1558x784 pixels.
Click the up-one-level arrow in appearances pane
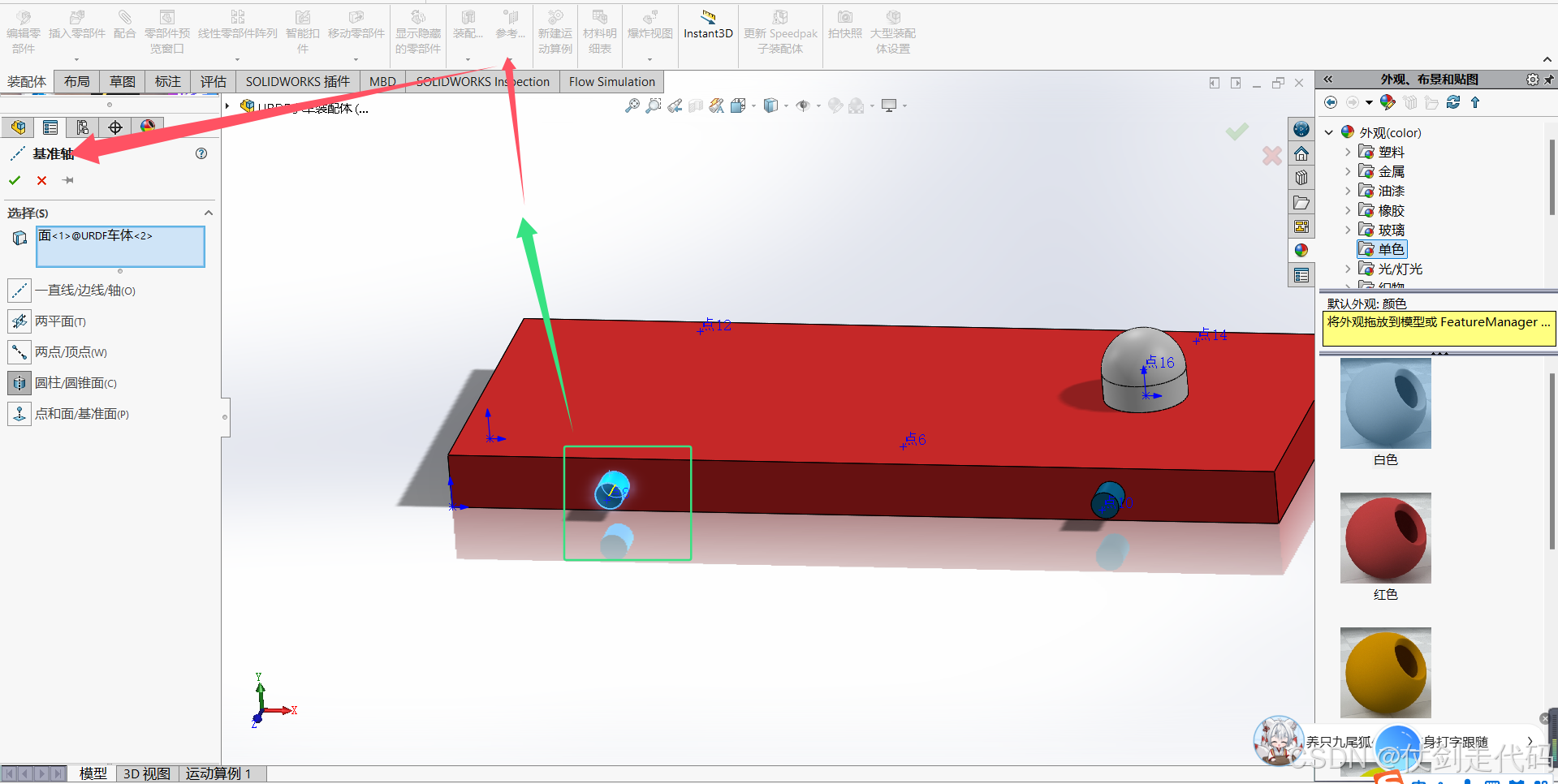1475,102
